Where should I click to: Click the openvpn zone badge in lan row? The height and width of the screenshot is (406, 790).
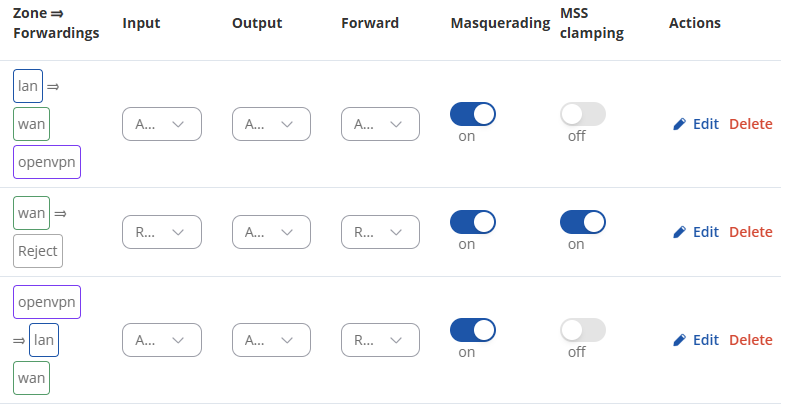pyautogui.click(x=47, y=162)
